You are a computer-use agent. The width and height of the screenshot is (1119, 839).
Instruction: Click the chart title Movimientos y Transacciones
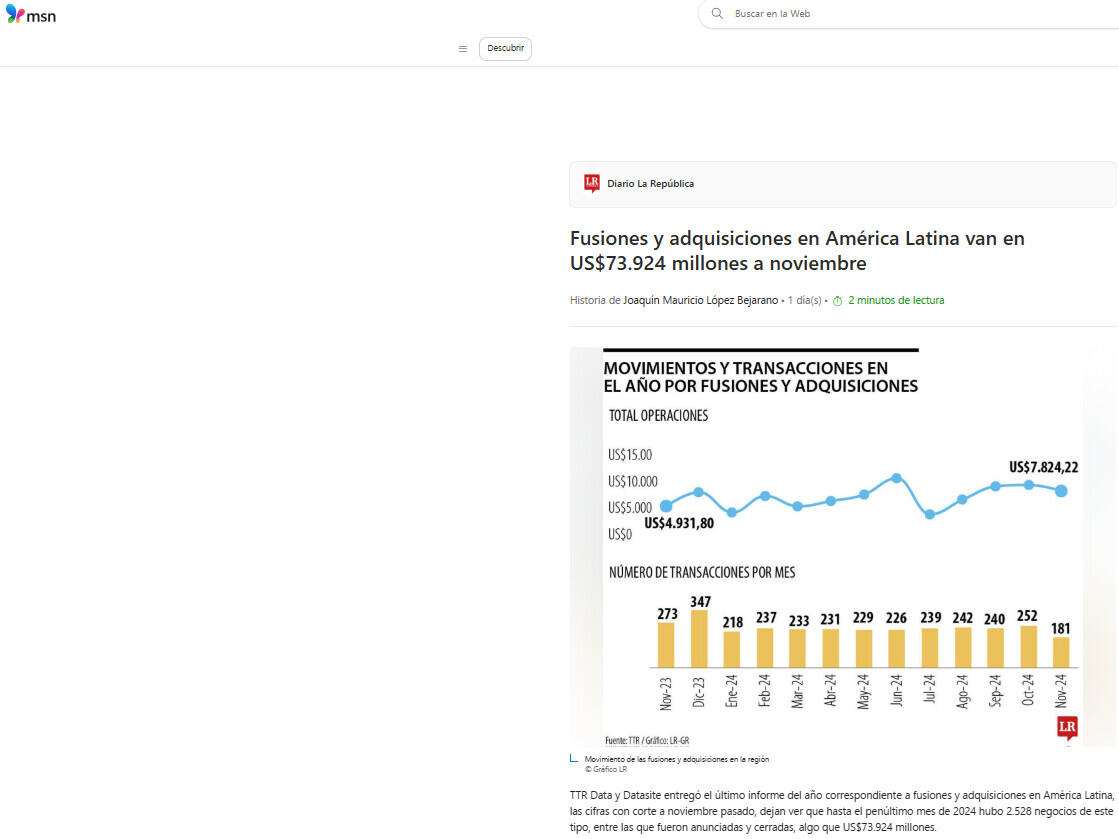[760, 377]
